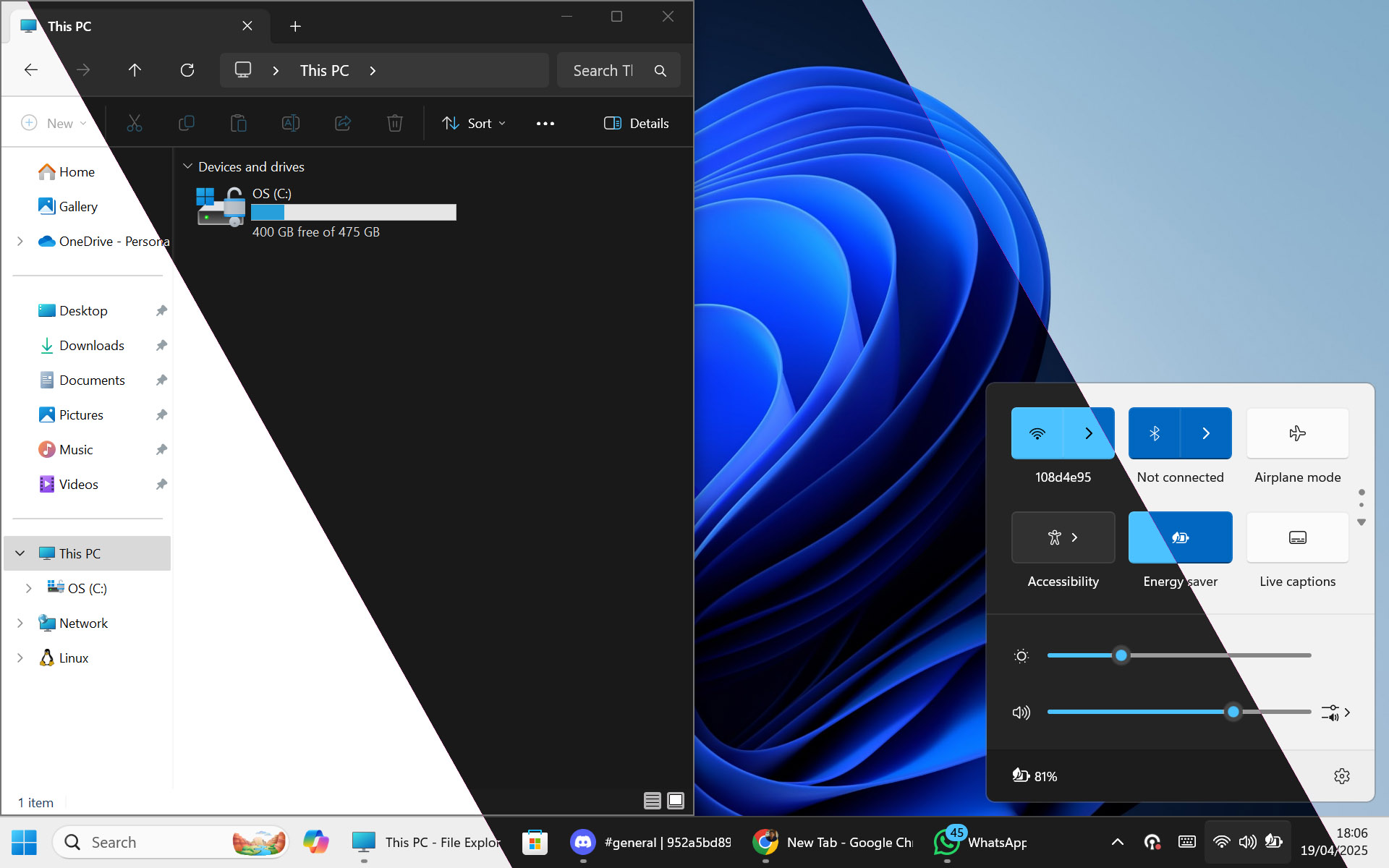This screenshot has height=868, width=1389.
Task: Click the Delete trash icon in toolbar
Action: click(394, 124)
